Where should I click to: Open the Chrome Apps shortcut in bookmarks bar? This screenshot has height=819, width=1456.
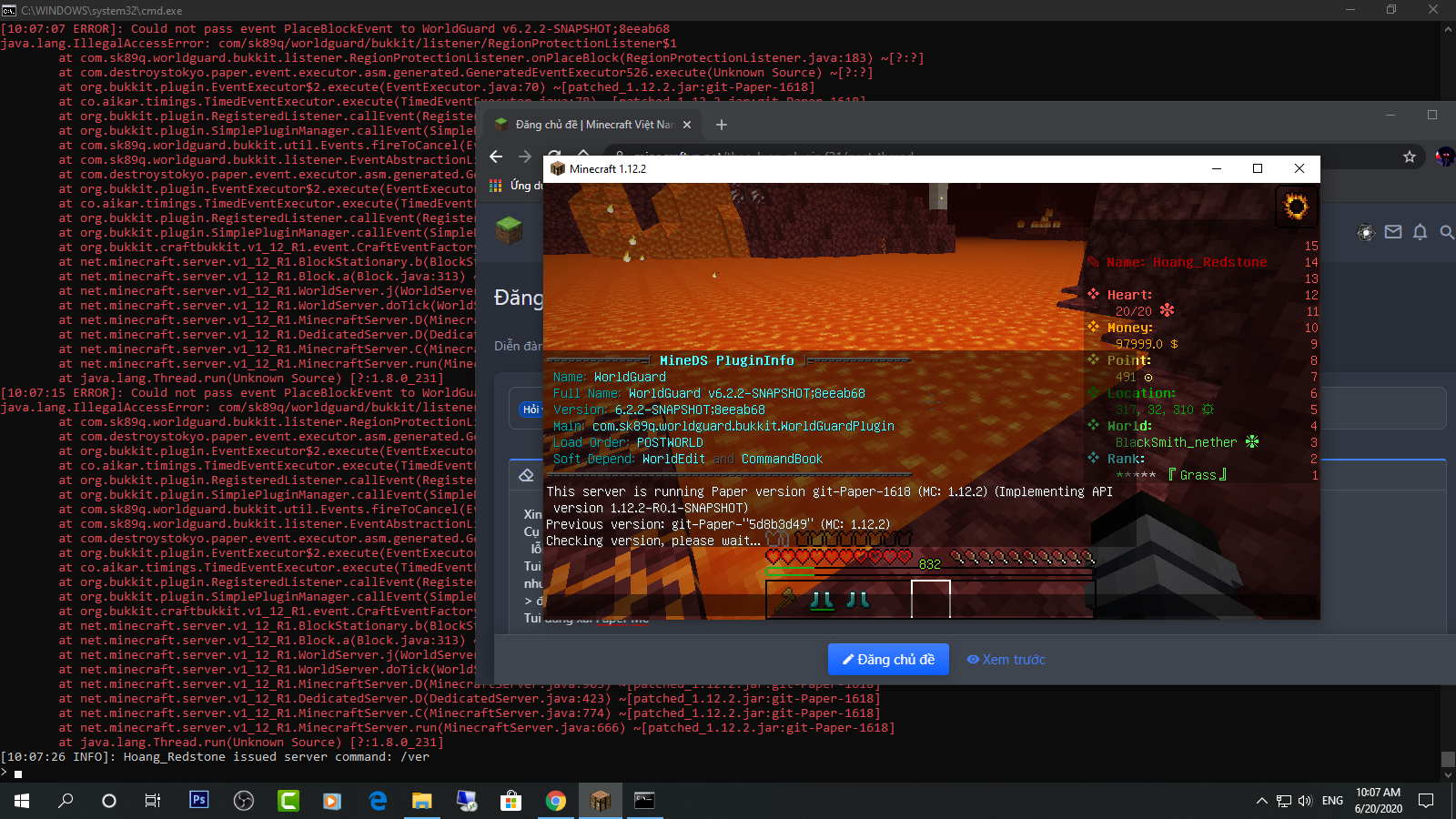coord(496,186)
